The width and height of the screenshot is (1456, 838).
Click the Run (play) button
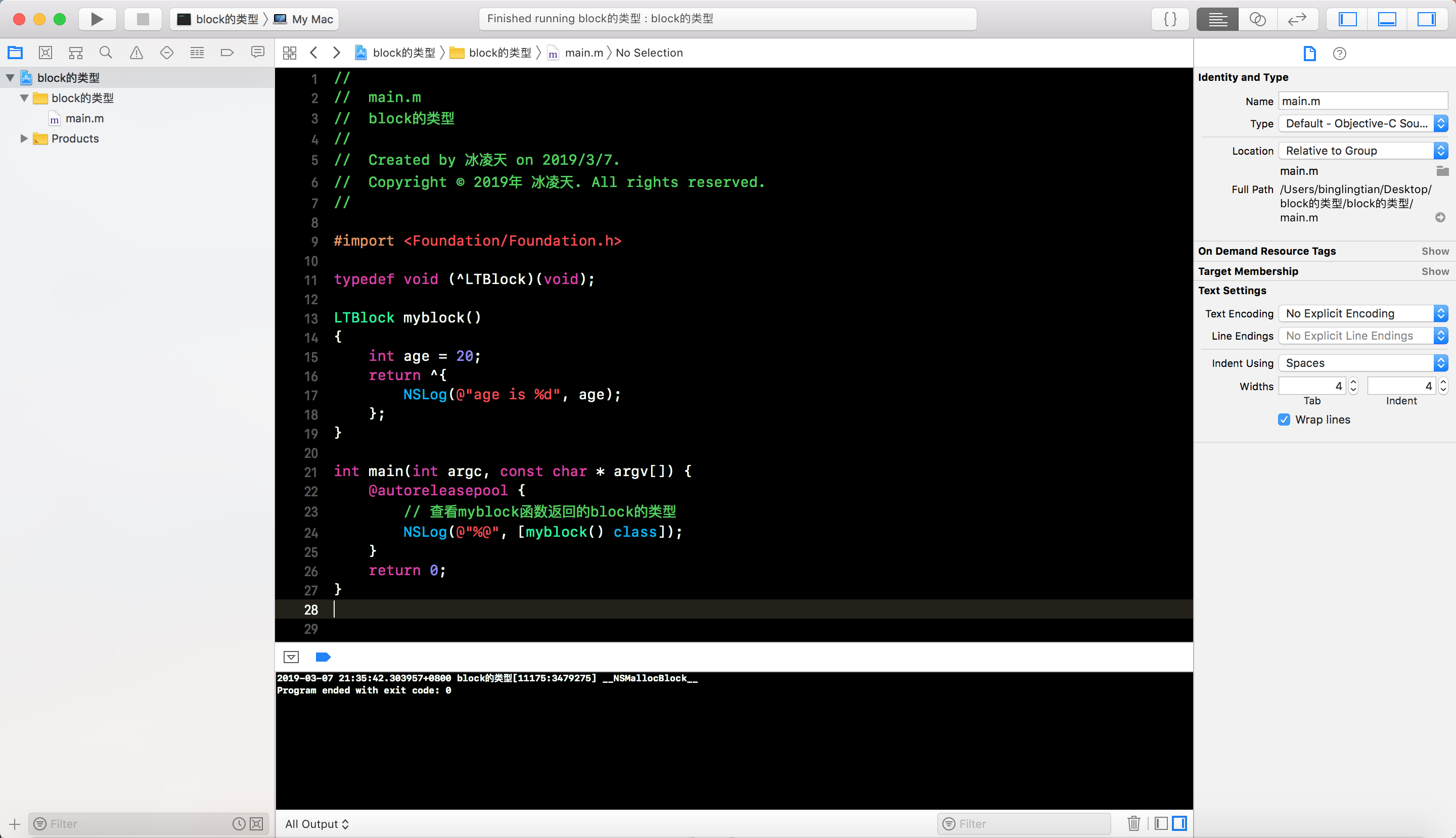coord(97,19)
